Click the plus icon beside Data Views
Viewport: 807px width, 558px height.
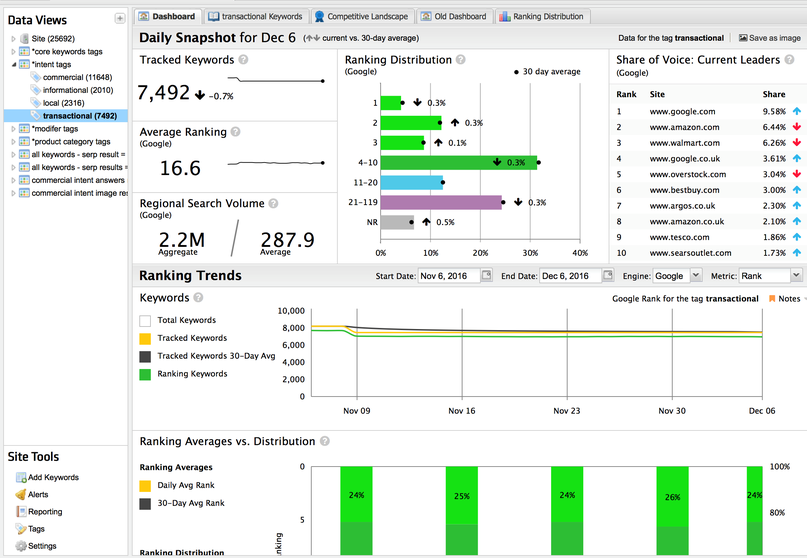pos(119,19)
